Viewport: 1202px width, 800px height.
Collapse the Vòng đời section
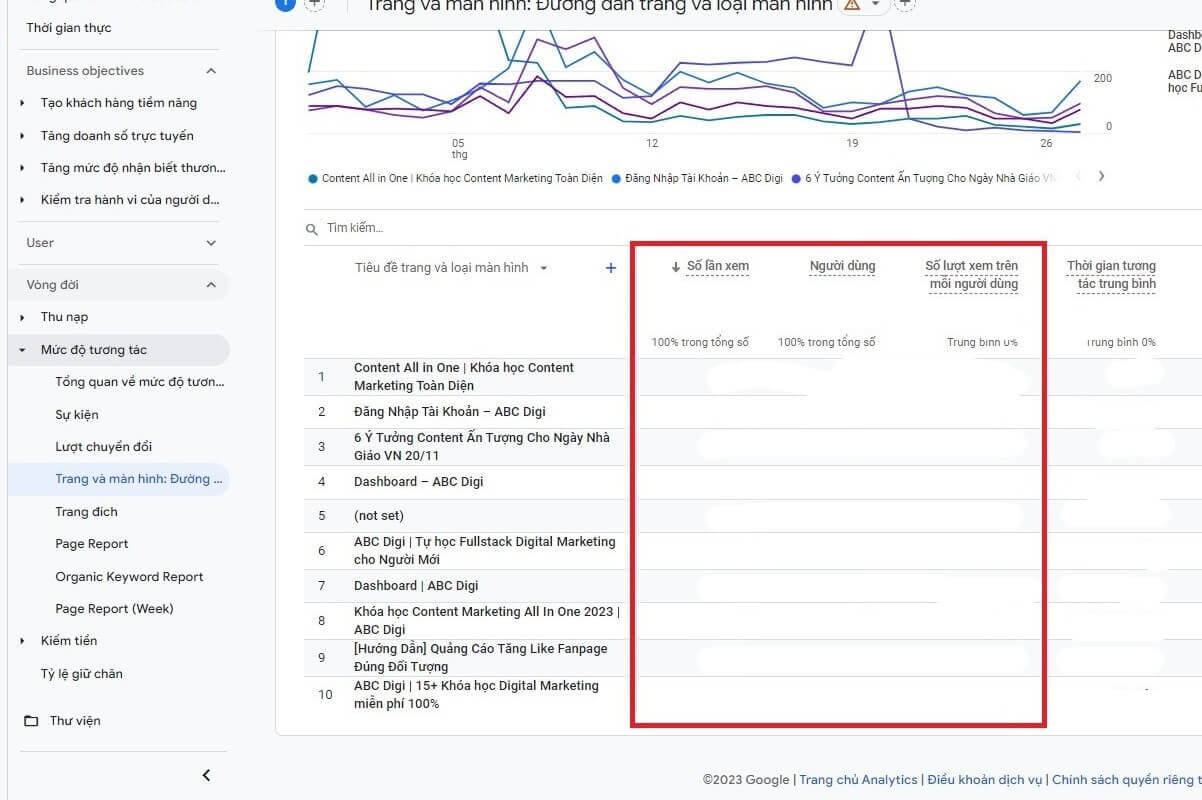pos(211,285)
